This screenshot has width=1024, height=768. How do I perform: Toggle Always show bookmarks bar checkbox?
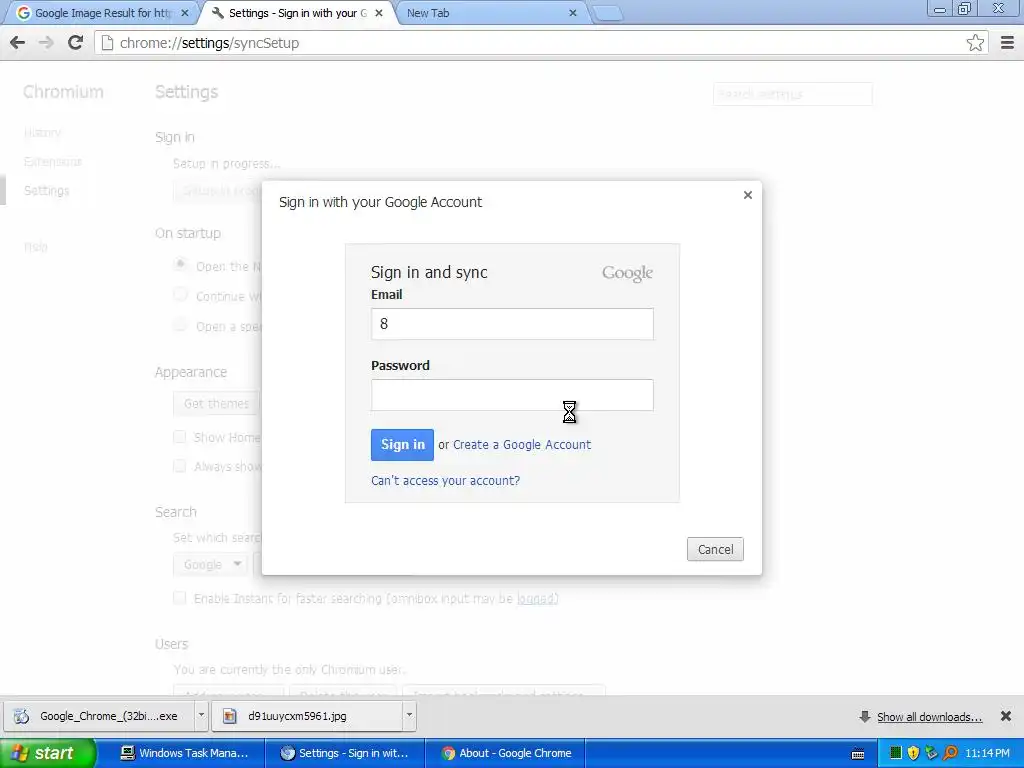[180, 466]
